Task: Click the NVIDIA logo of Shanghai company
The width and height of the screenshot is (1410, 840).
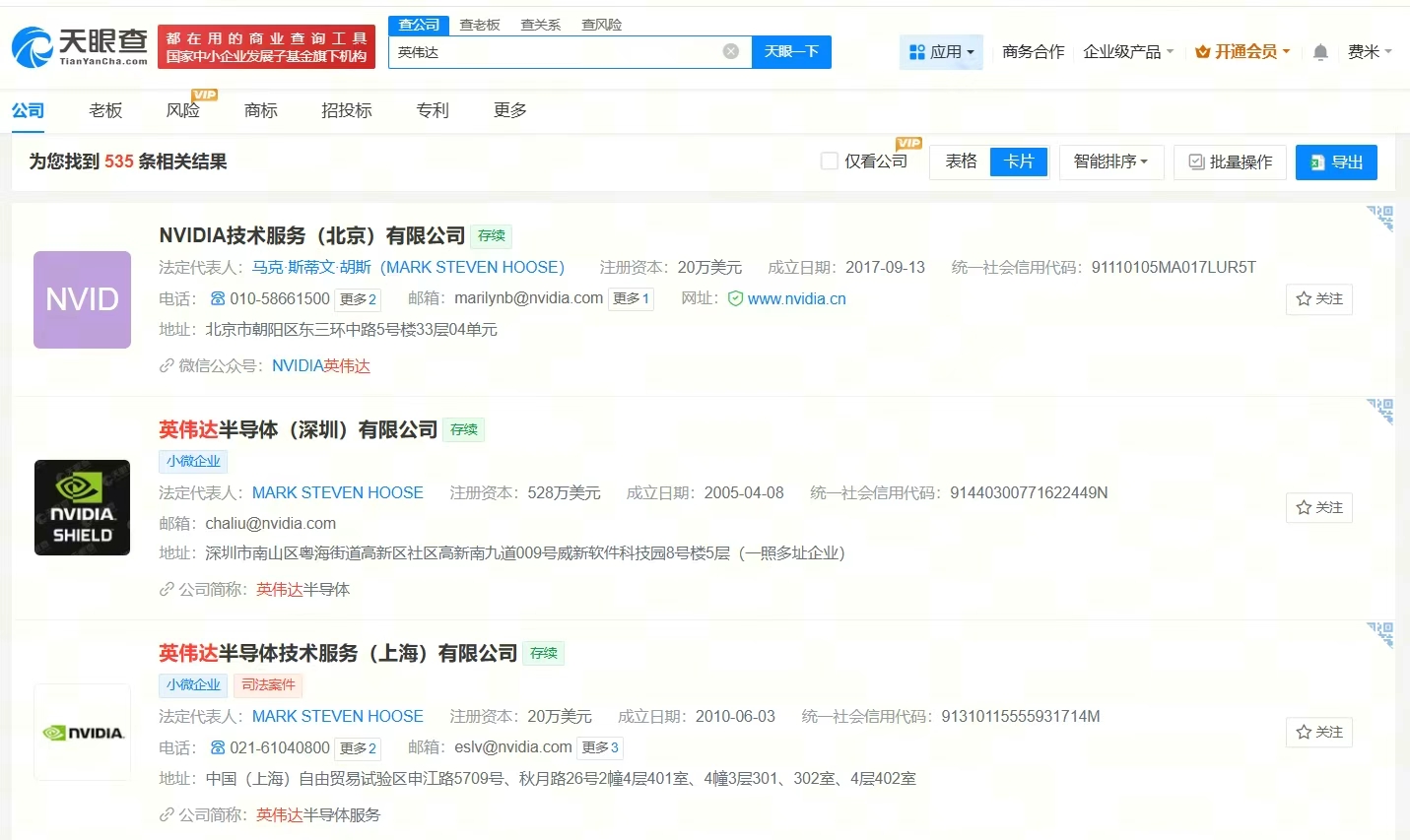Action: point(82,733)
